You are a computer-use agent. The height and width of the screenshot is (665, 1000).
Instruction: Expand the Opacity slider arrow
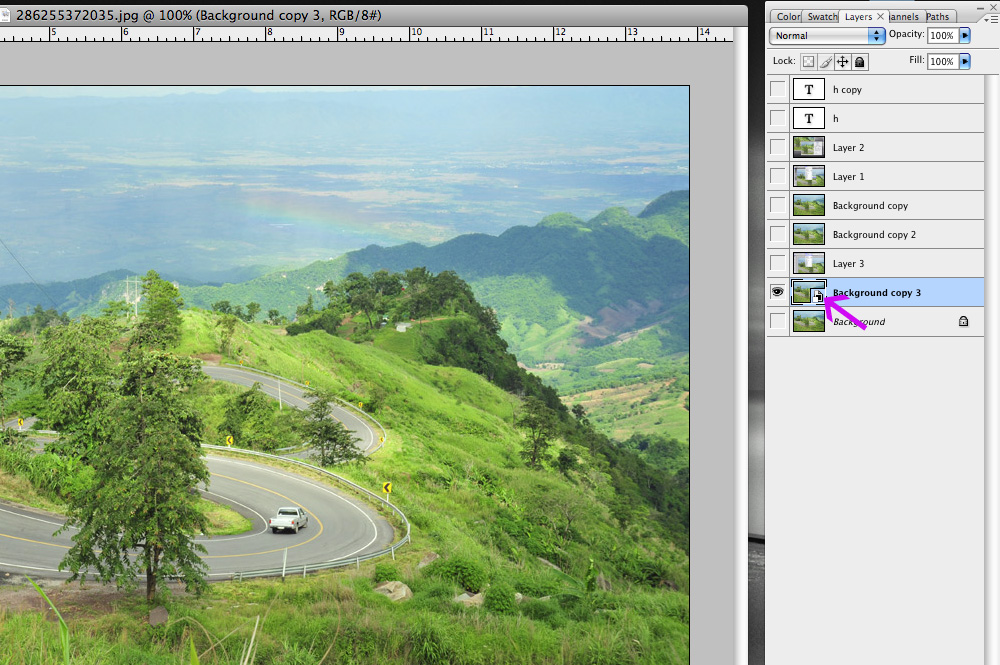point(965,36)
